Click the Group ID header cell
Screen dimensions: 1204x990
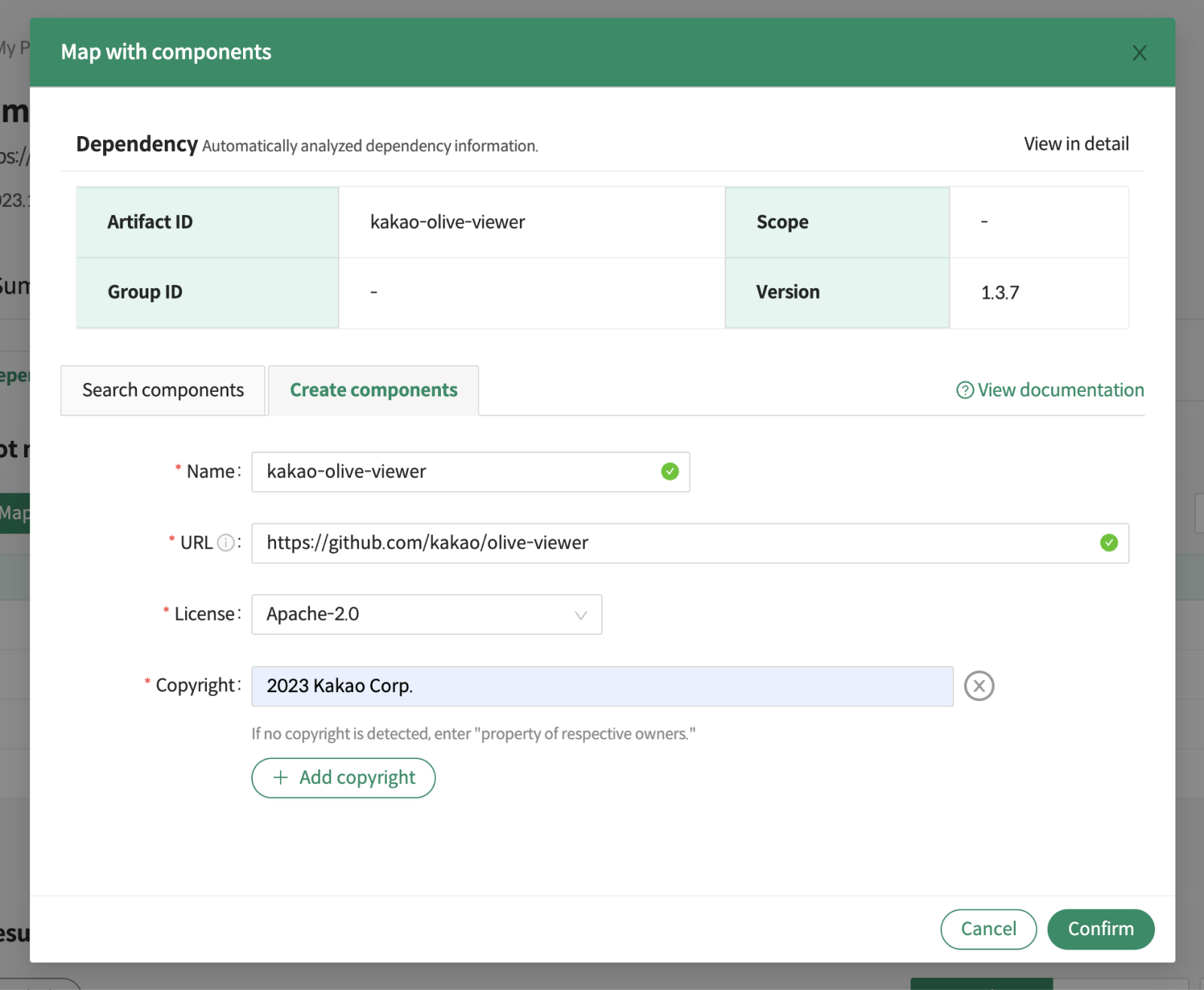(x=207, y=293)
